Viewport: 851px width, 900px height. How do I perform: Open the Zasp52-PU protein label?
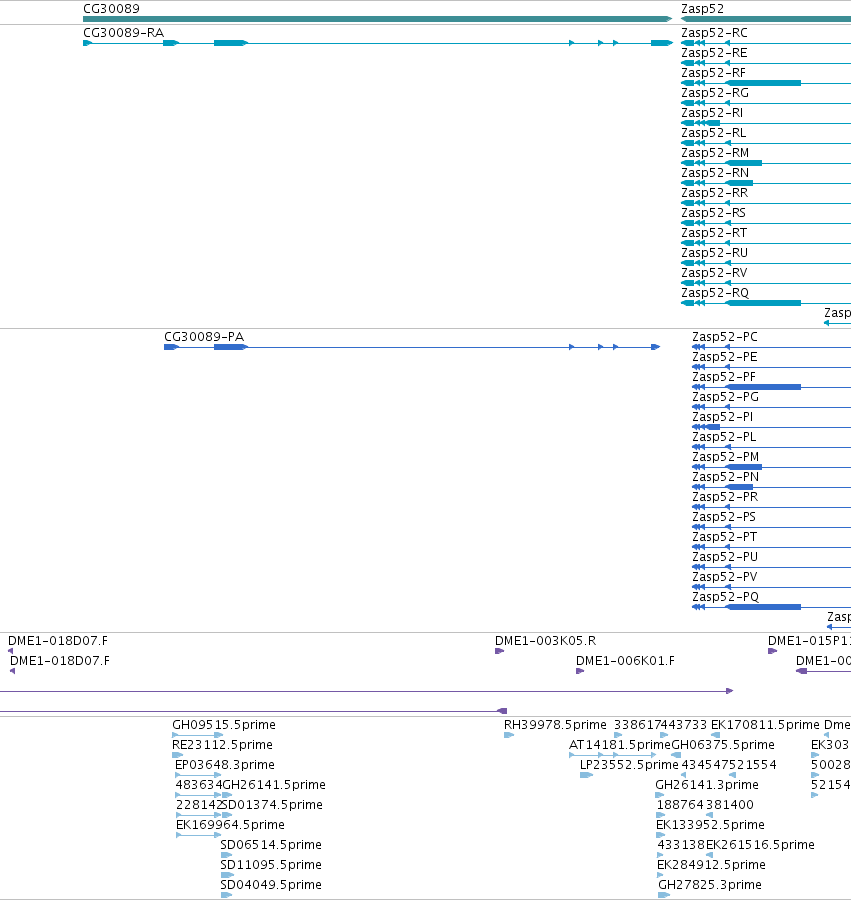pyautogui.click(x=725, y=557)
